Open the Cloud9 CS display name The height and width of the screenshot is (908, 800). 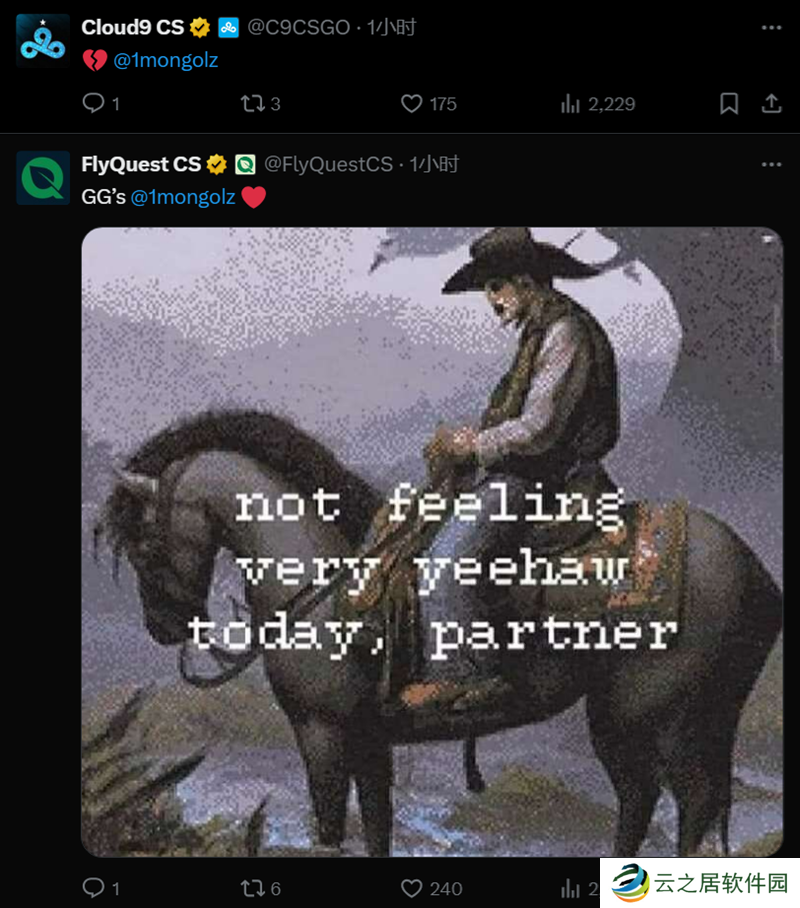[133, 27]
